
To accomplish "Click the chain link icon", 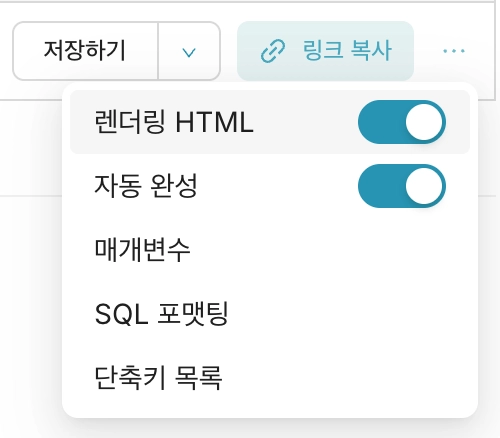I will click(272, 51).
